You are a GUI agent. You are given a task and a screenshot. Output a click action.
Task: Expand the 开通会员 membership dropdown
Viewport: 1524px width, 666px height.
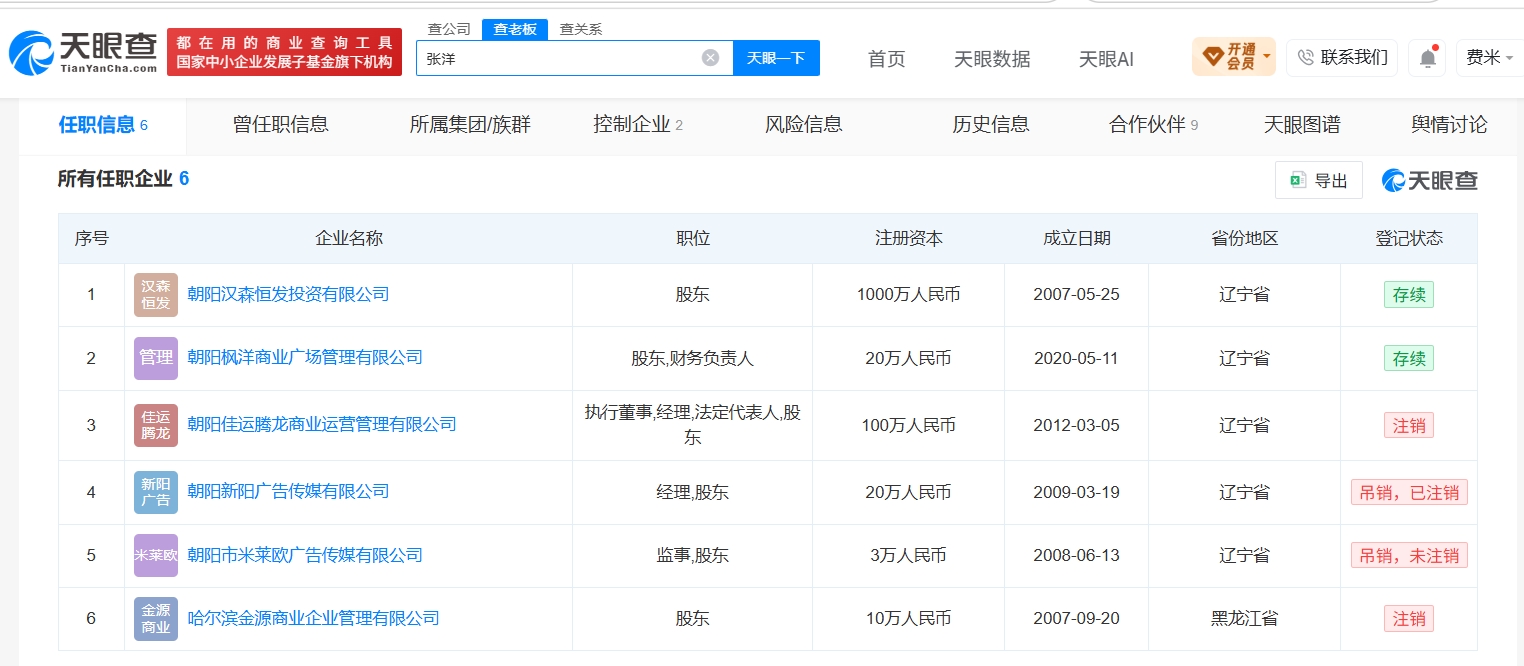1233,57
